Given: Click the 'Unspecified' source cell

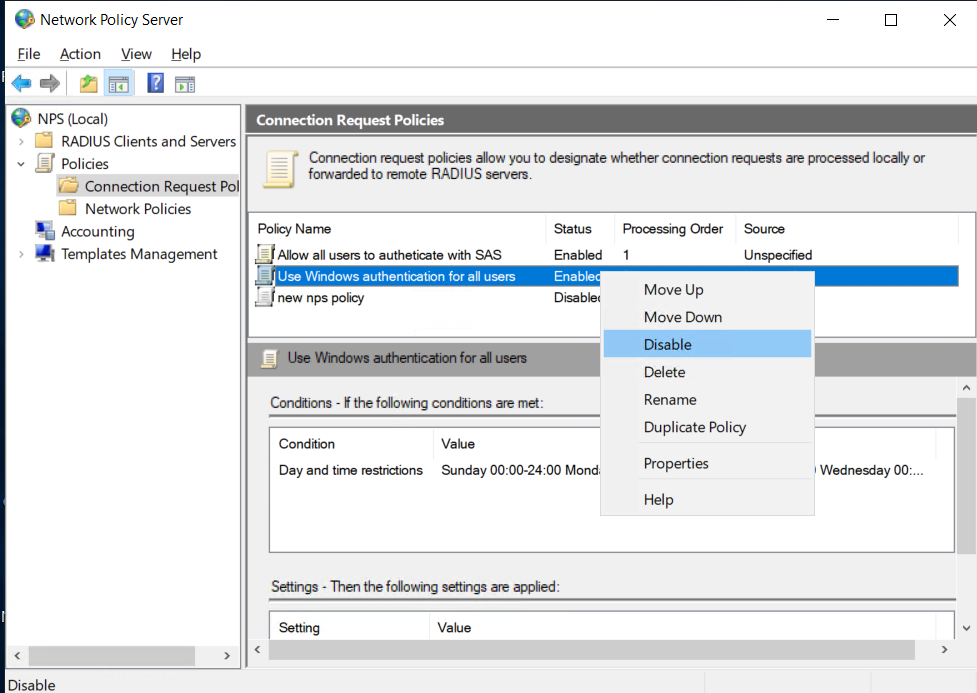Looking at the screenshot, I should 778,255.
